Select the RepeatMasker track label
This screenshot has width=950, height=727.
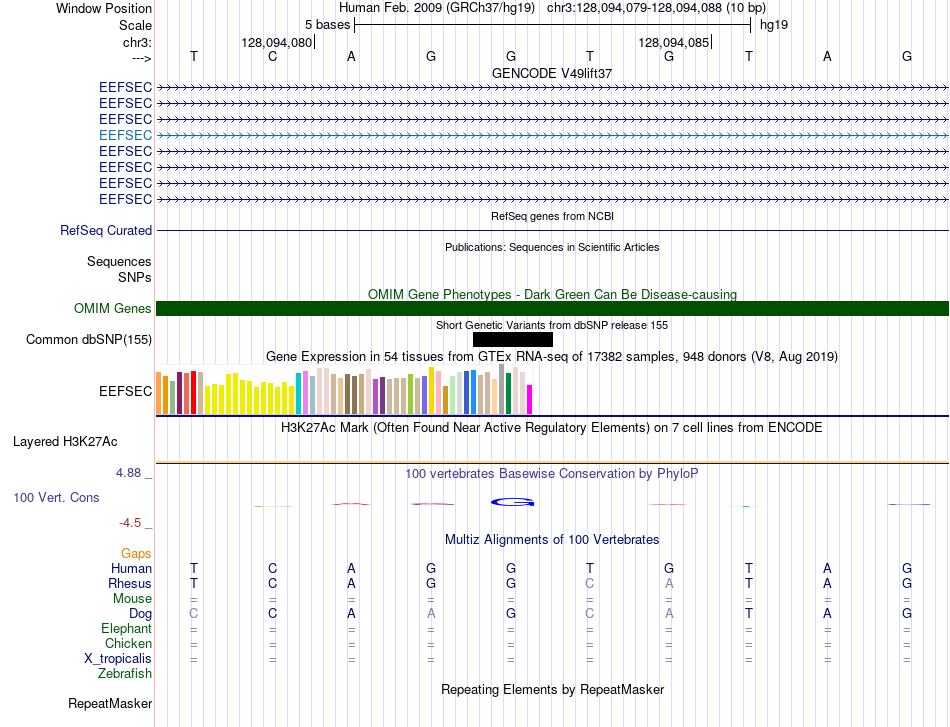click(110, 703)
